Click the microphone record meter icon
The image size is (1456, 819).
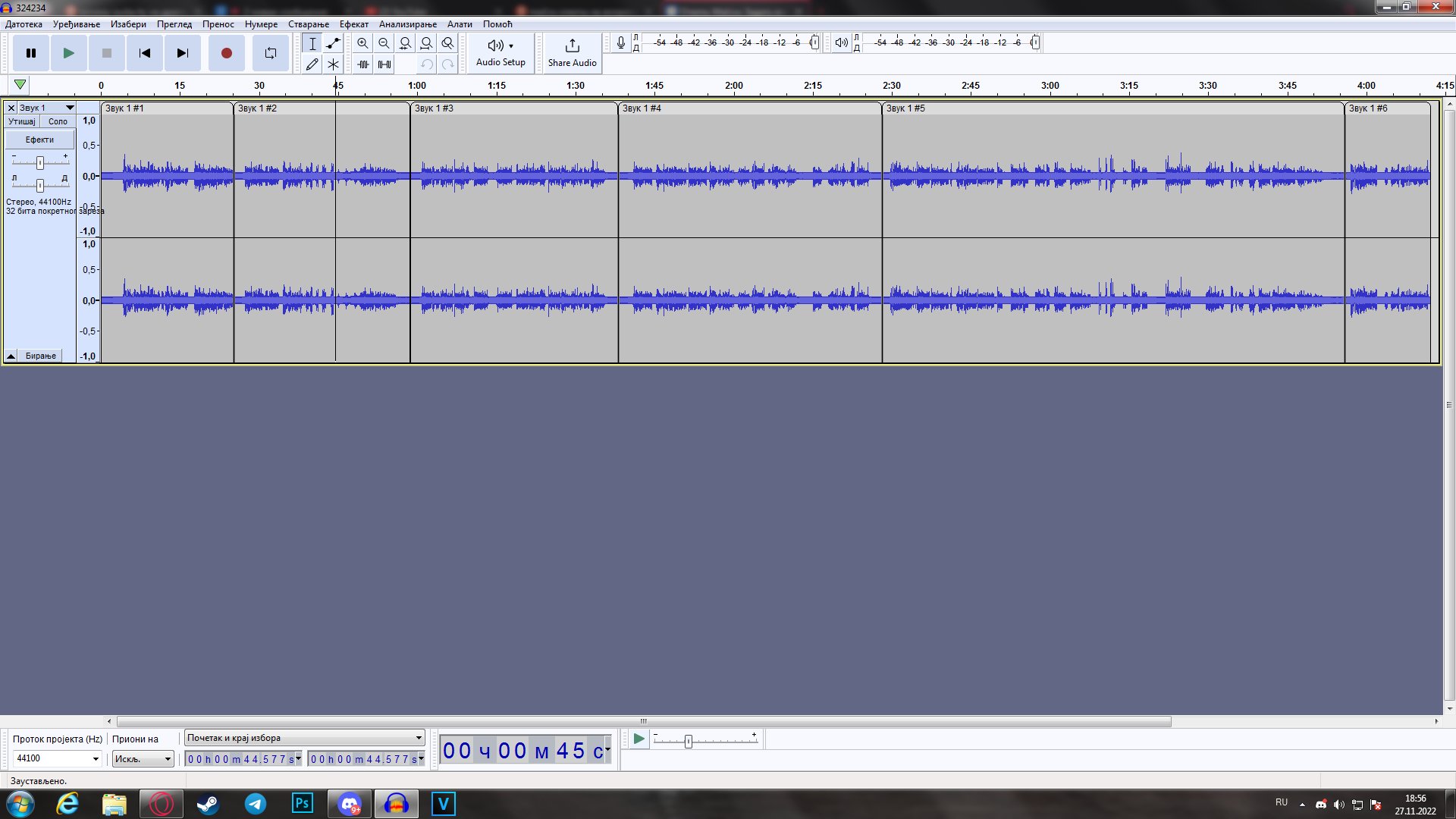click(x=621, y=42)
